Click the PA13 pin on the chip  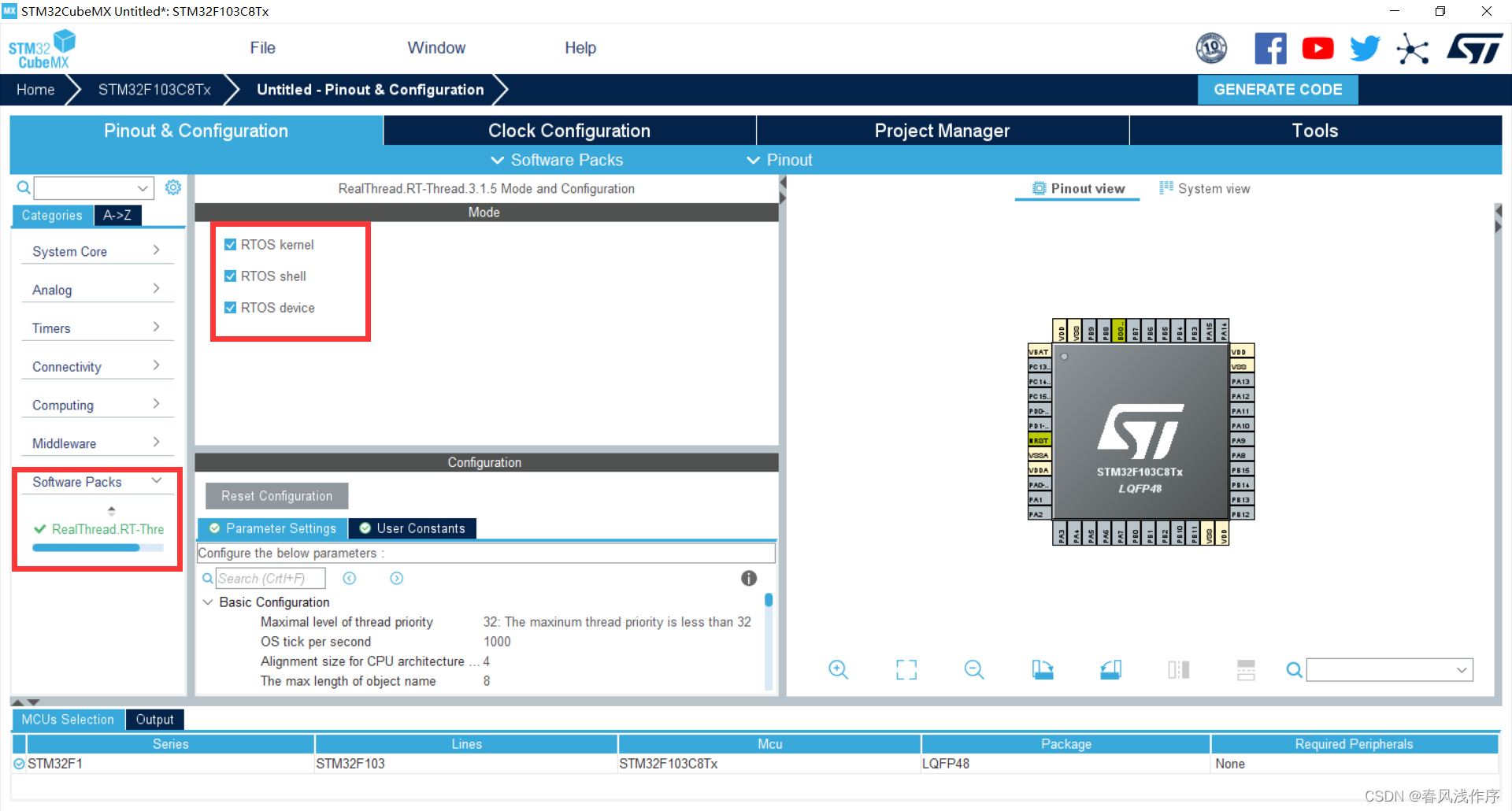coord(1242,382)
